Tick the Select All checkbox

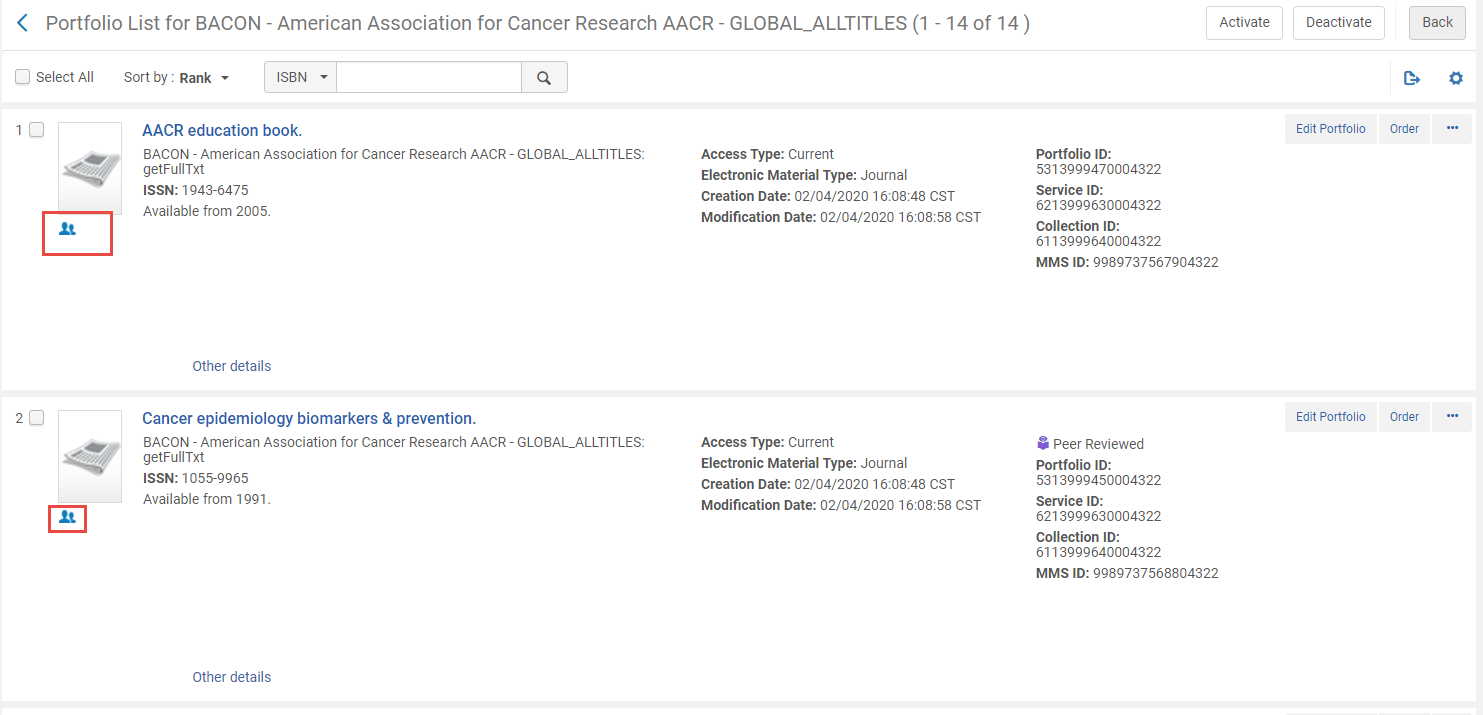click(x=22, y=77)
